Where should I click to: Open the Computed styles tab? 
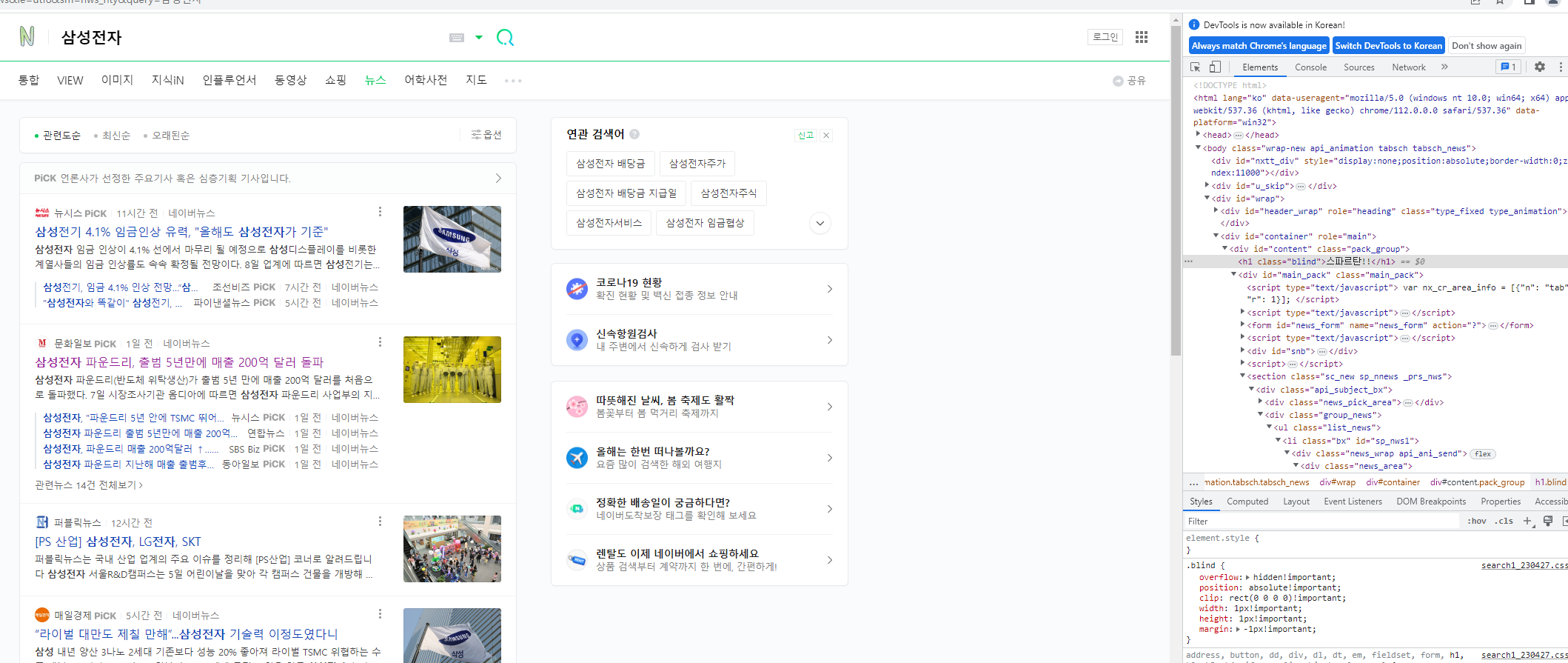pyautogui.click(x=1247, y=502)
